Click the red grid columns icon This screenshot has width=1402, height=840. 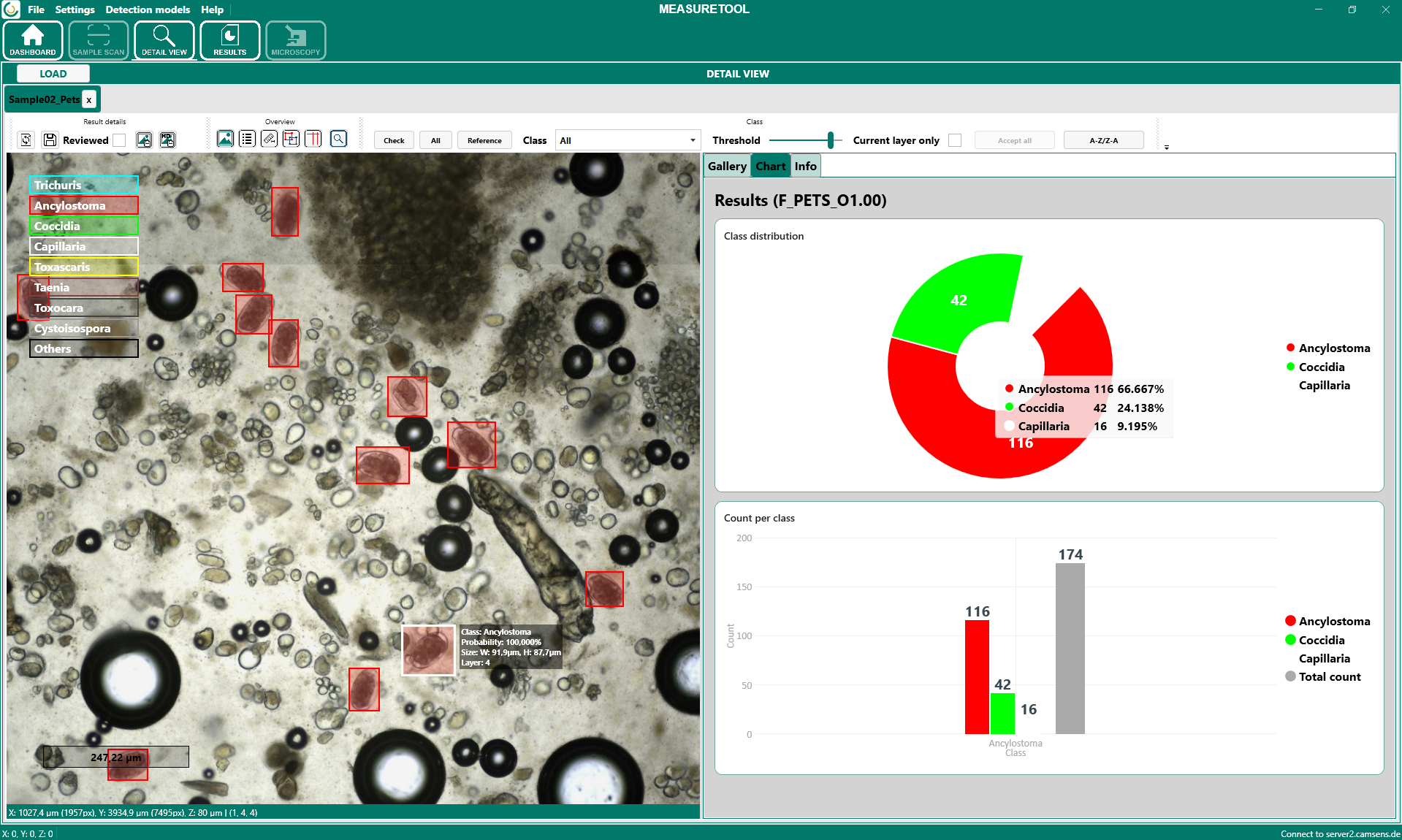[313, 139]
